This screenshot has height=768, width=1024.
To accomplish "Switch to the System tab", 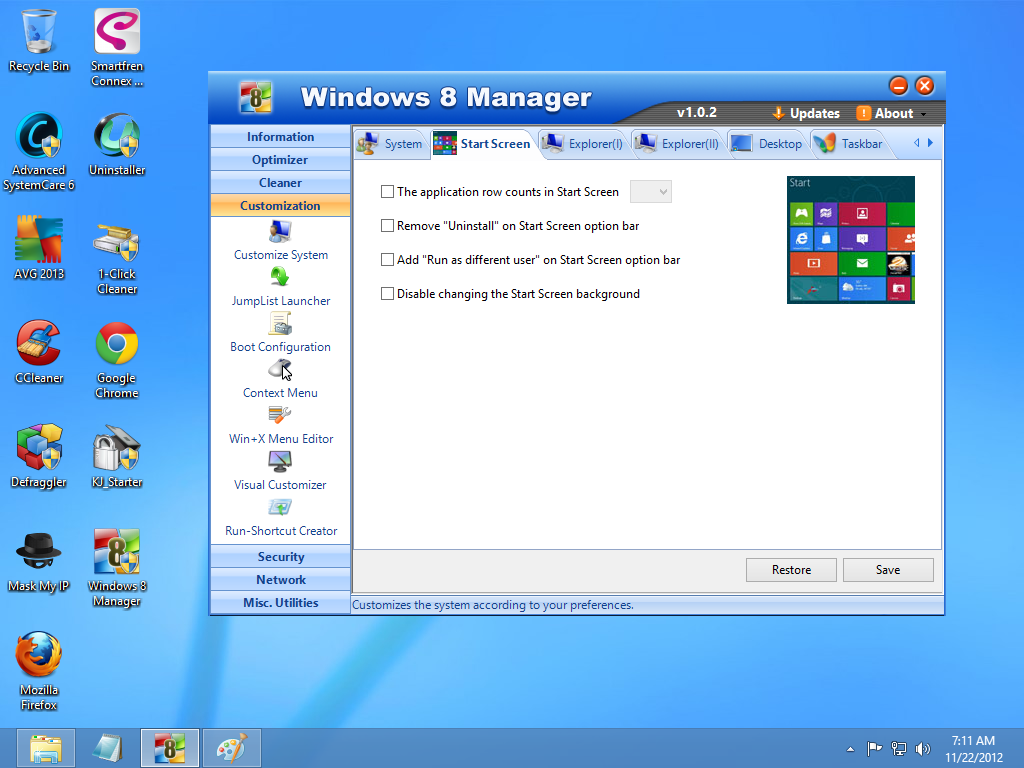I will 391,144.
